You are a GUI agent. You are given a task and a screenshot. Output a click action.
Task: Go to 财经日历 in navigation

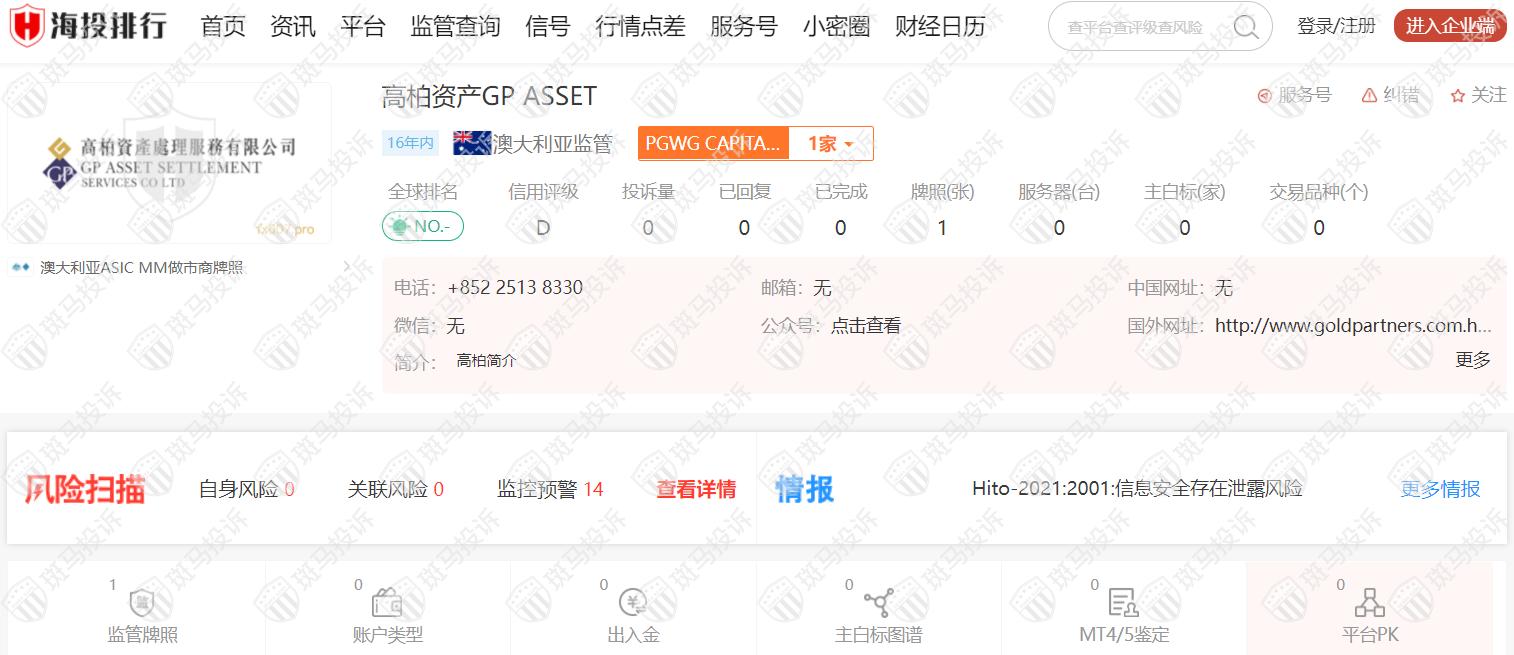tap(940, 27)
